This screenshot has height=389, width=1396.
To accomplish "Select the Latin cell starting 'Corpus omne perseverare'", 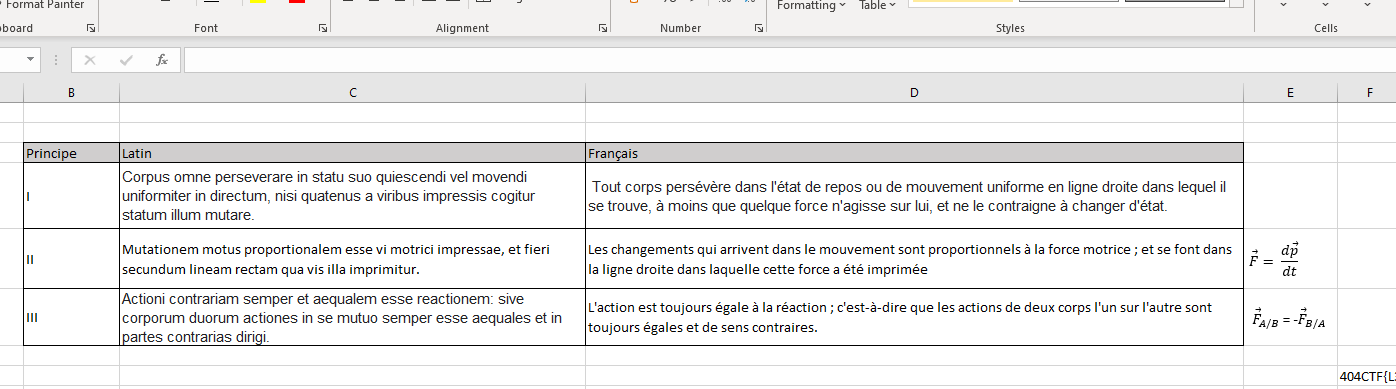I will coord(352,196).
